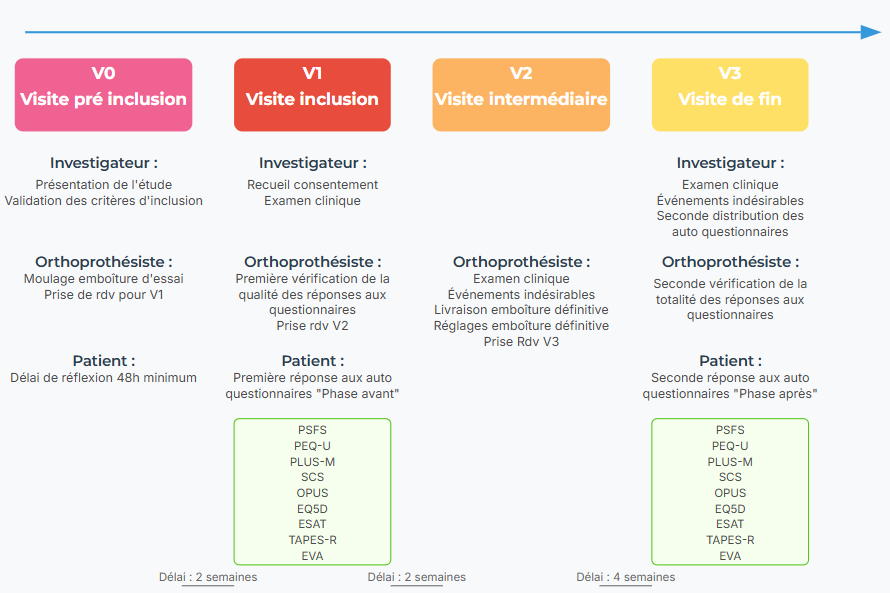Click "Réglages emboîture définitive" line
The height and width of the screenshot is (593, 890).
click(521, 326)
